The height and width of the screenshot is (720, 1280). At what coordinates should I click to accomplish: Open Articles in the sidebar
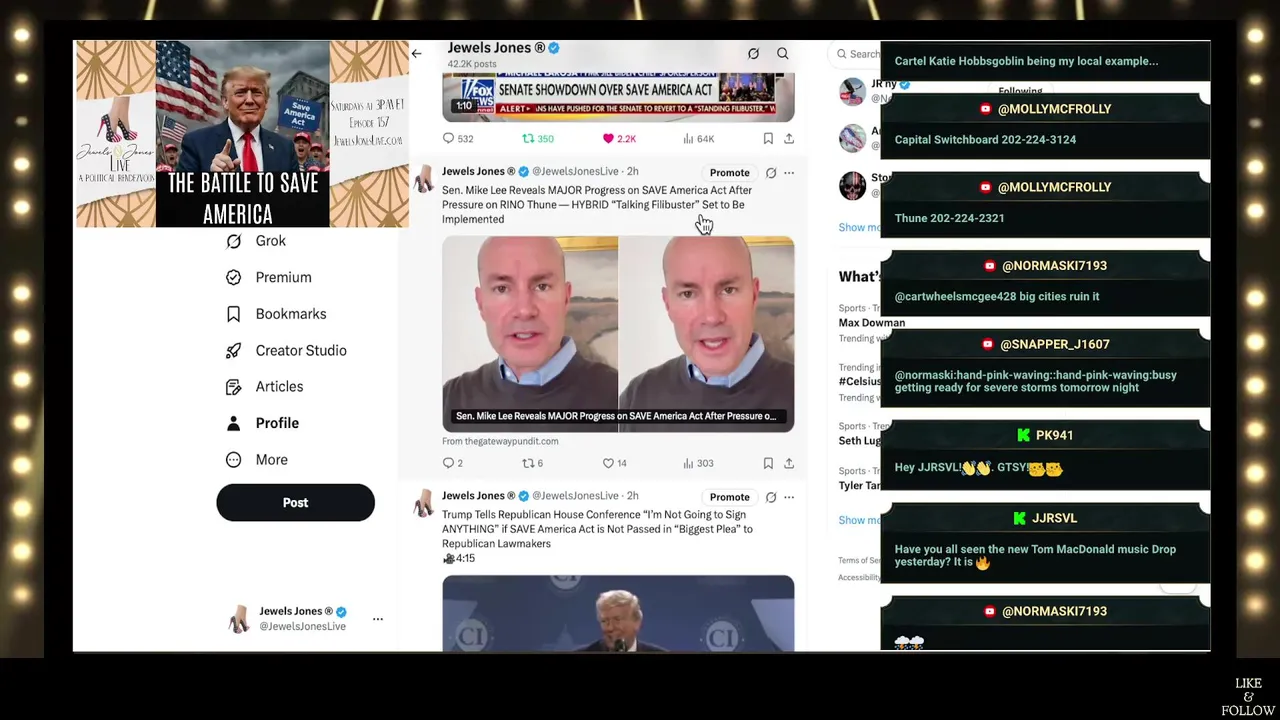pyautogui.click(x=264, y=387)
